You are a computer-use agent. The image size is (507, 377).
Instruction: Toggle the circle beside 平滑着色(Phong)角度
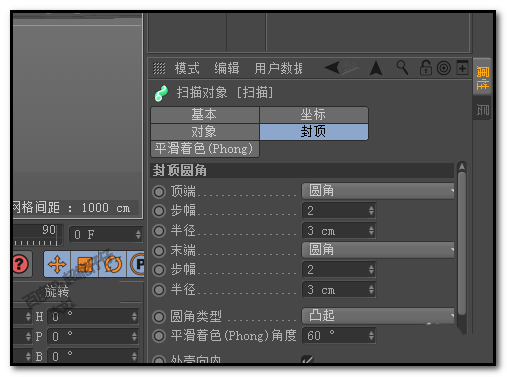[159, 336]
